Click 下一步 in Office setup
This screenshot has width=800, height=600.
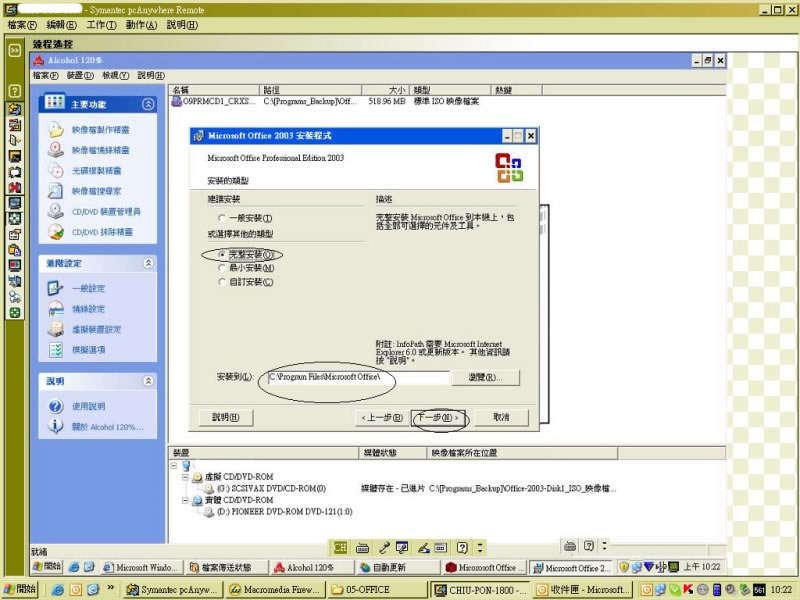coord(438,417)
